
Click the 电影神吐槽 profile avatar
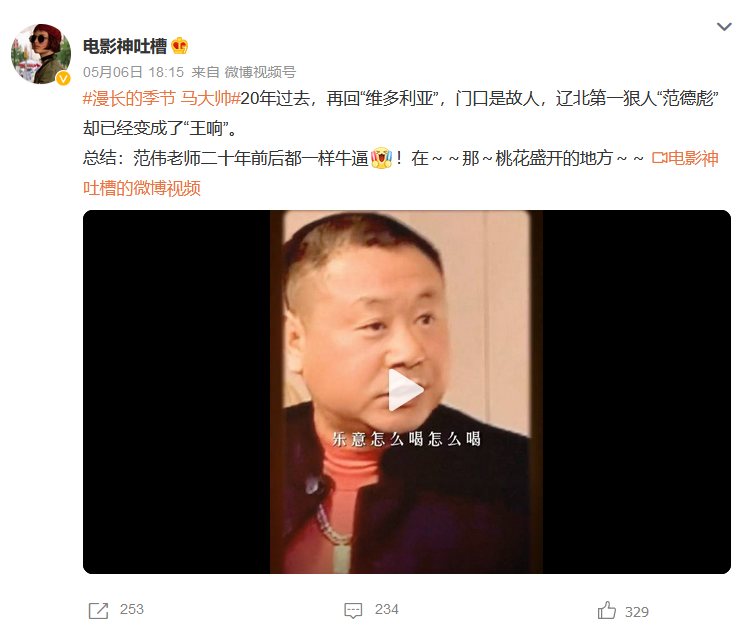pyautogui.click(x=40, y=54)
